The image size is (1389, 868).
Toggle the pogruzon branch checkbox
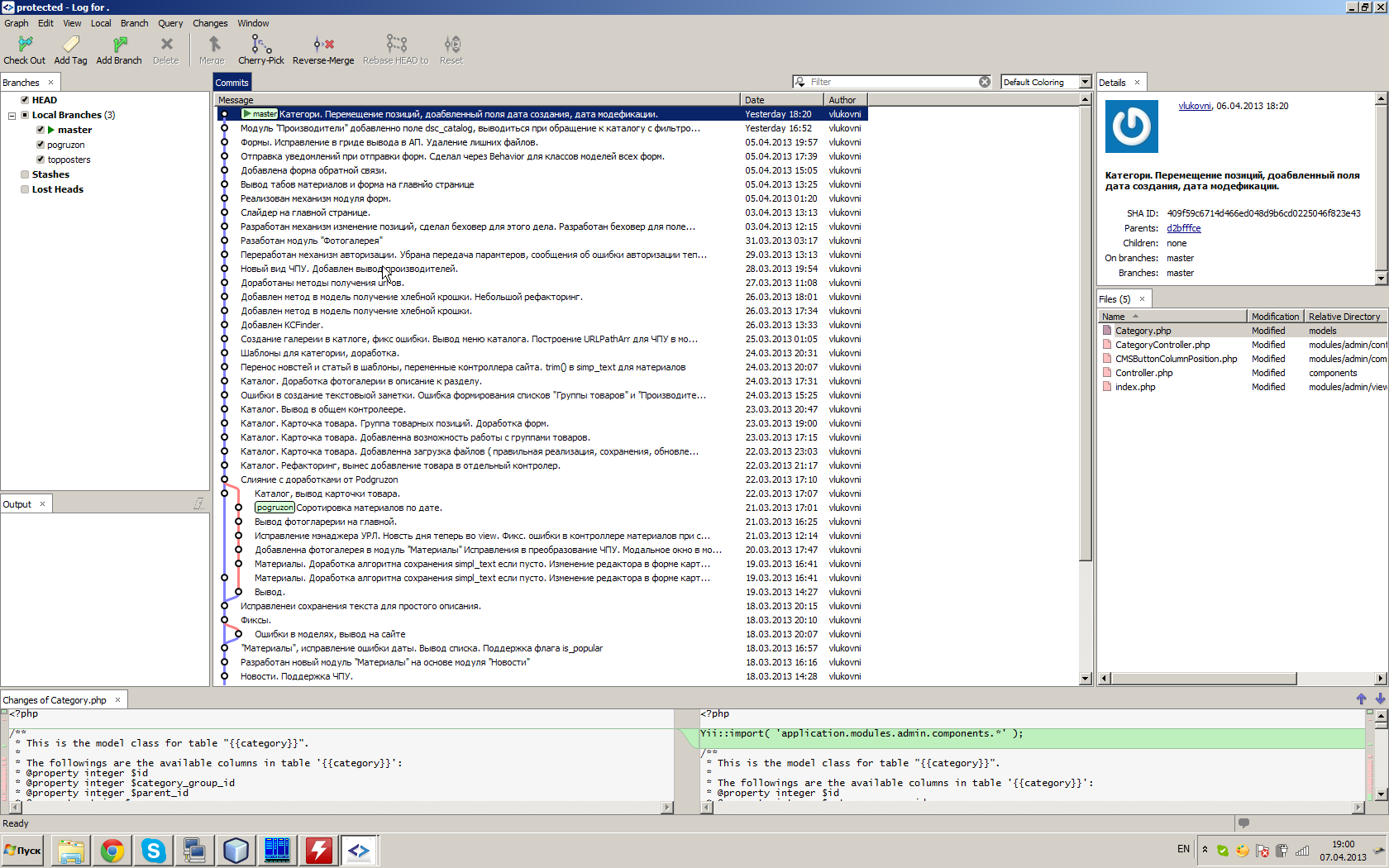(x=41, y=145)
